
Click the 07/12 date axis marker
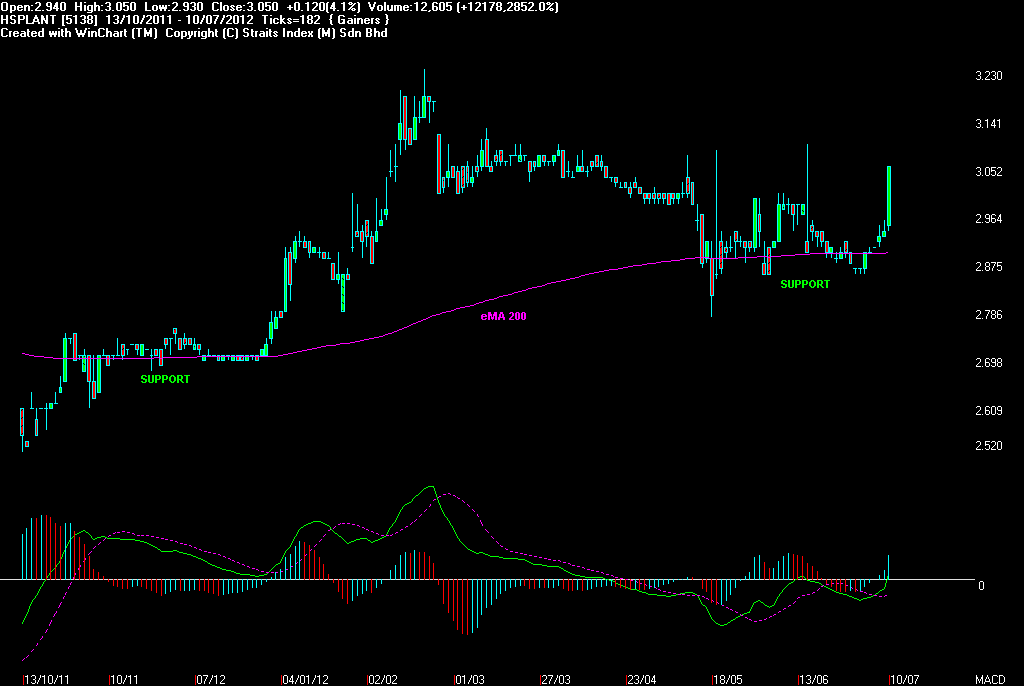point(210,679)
